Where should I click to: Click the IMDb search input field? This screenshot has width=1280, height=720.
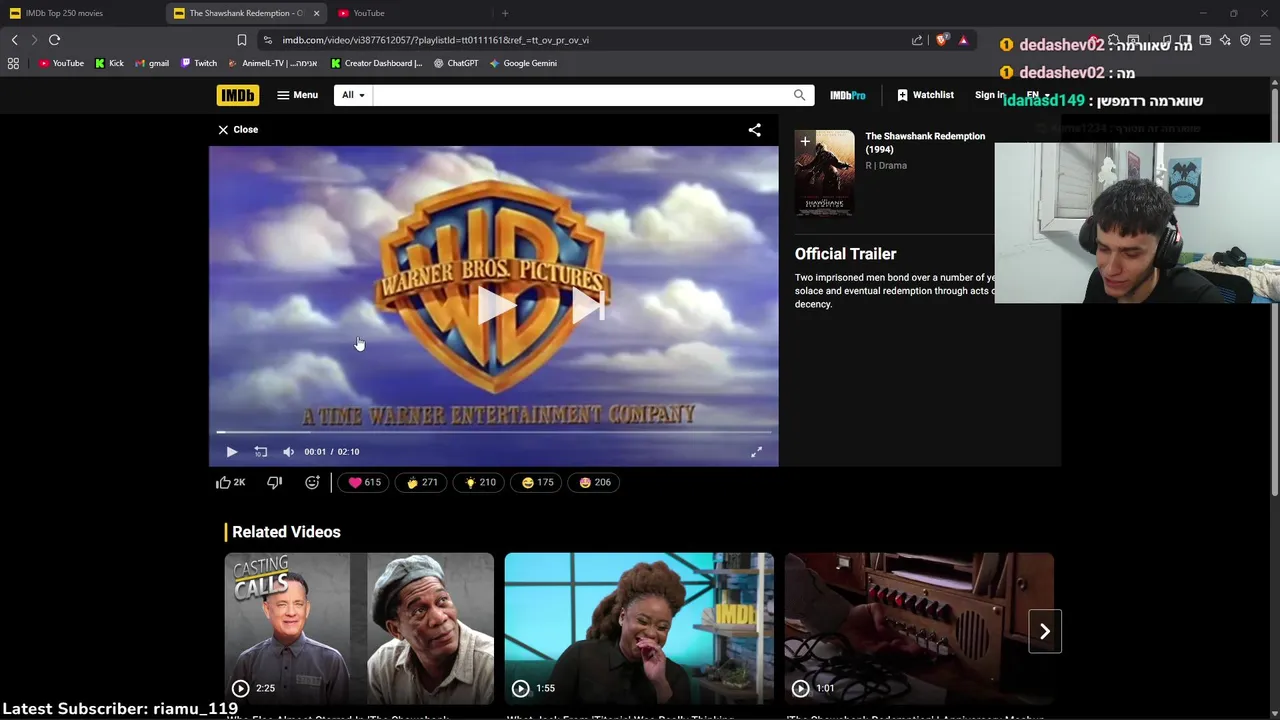582,95
